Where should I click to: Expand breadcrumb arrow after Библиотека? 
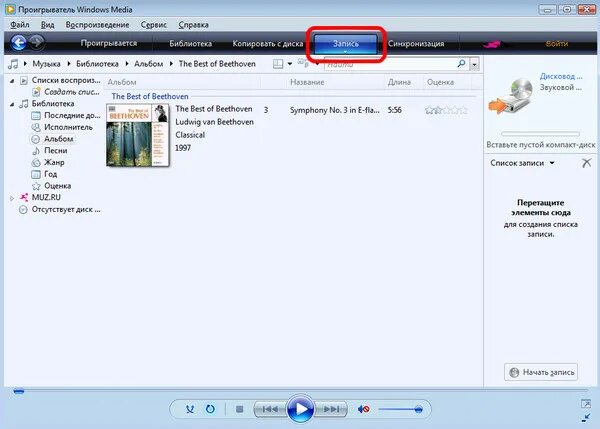[x=127, y=64]
